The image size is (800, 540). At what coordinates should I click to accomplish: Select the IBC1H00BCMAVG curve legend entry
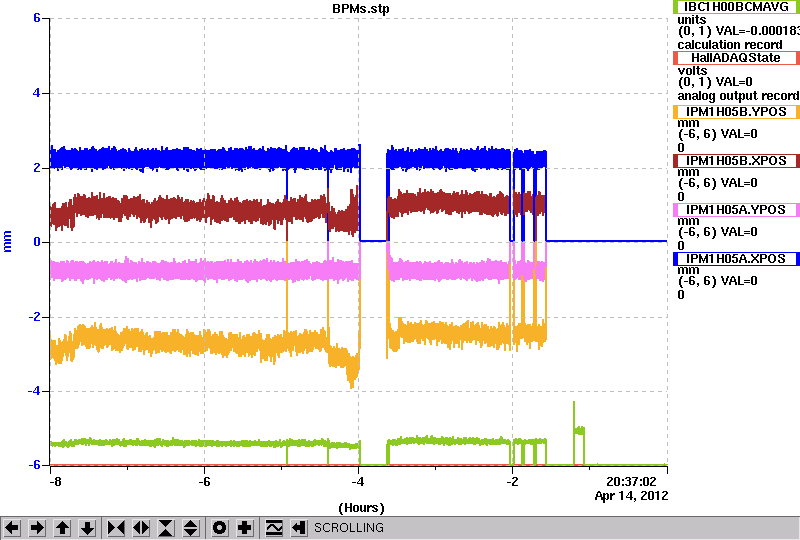click(x=736, y=7)
